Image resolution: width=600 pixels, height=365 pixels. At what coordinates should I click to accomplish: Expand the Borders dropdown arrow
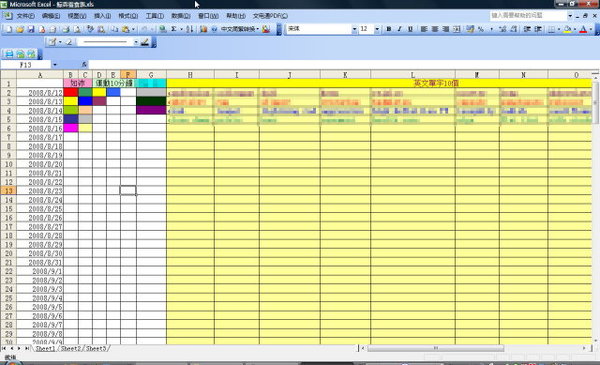[559, 29]
